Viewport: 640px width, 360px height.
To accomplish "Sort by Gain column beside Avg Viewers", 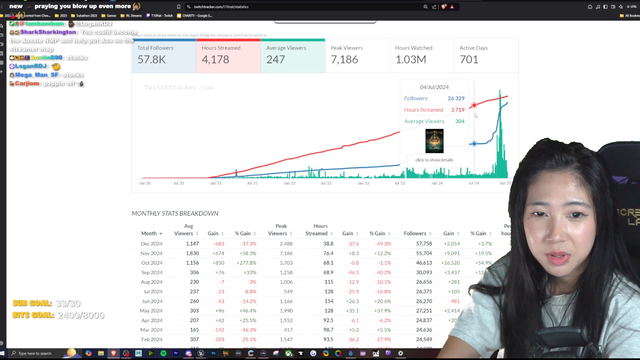I will [216, 233].
